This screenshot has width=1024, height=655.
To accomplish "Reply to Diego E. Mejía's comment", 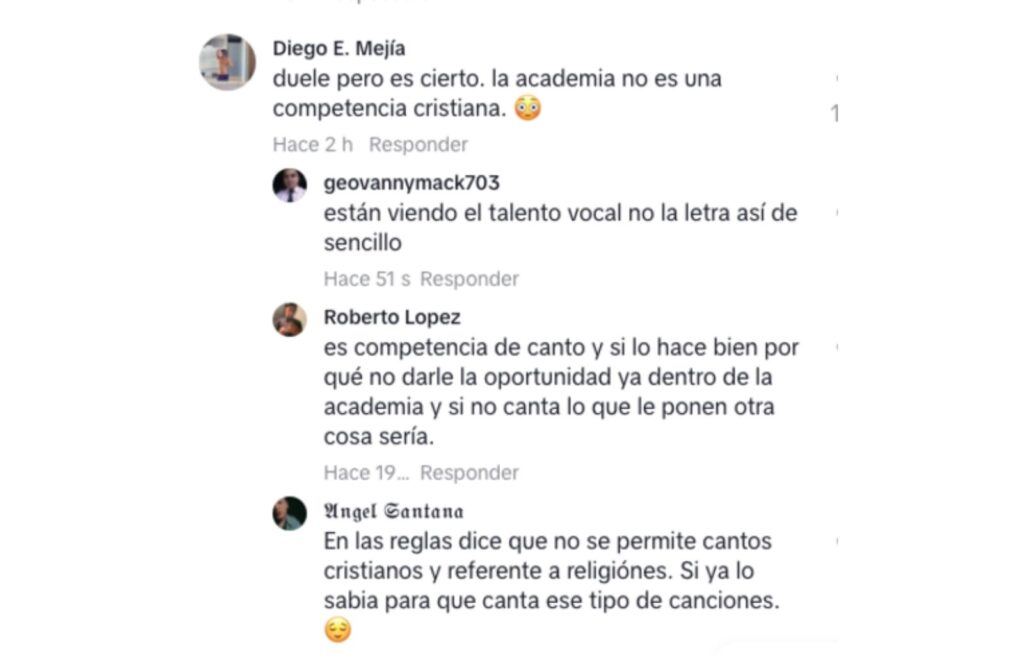I will (418, 145).
